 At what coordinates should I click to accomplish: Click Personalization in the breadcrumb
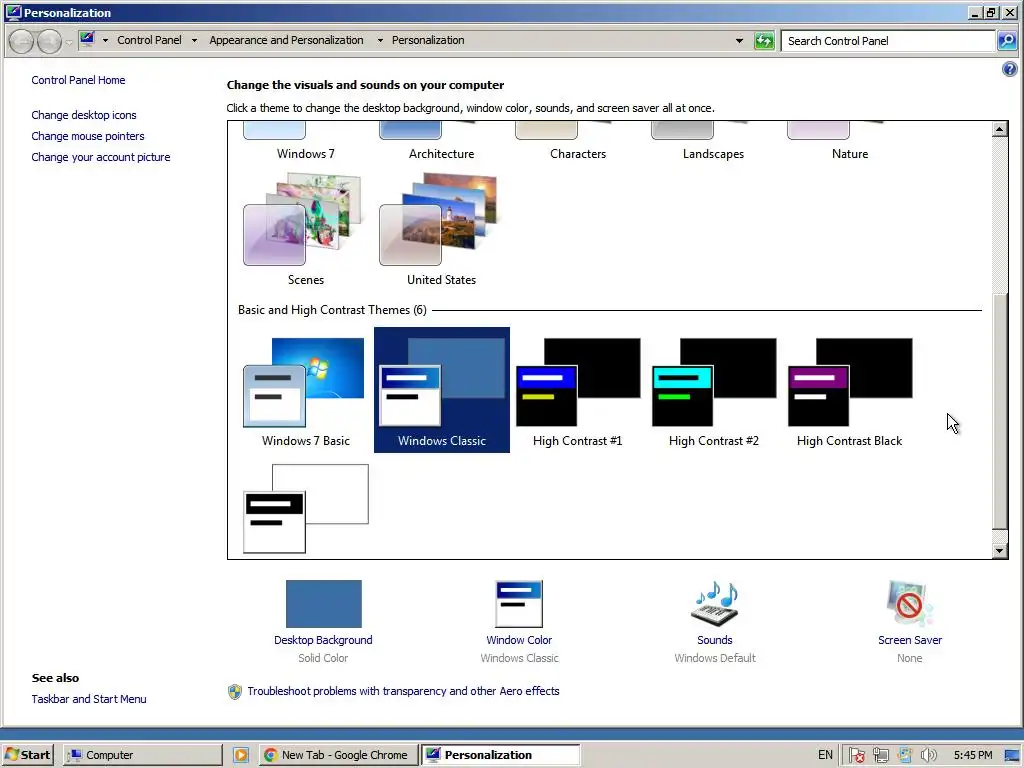click(428, 40)
